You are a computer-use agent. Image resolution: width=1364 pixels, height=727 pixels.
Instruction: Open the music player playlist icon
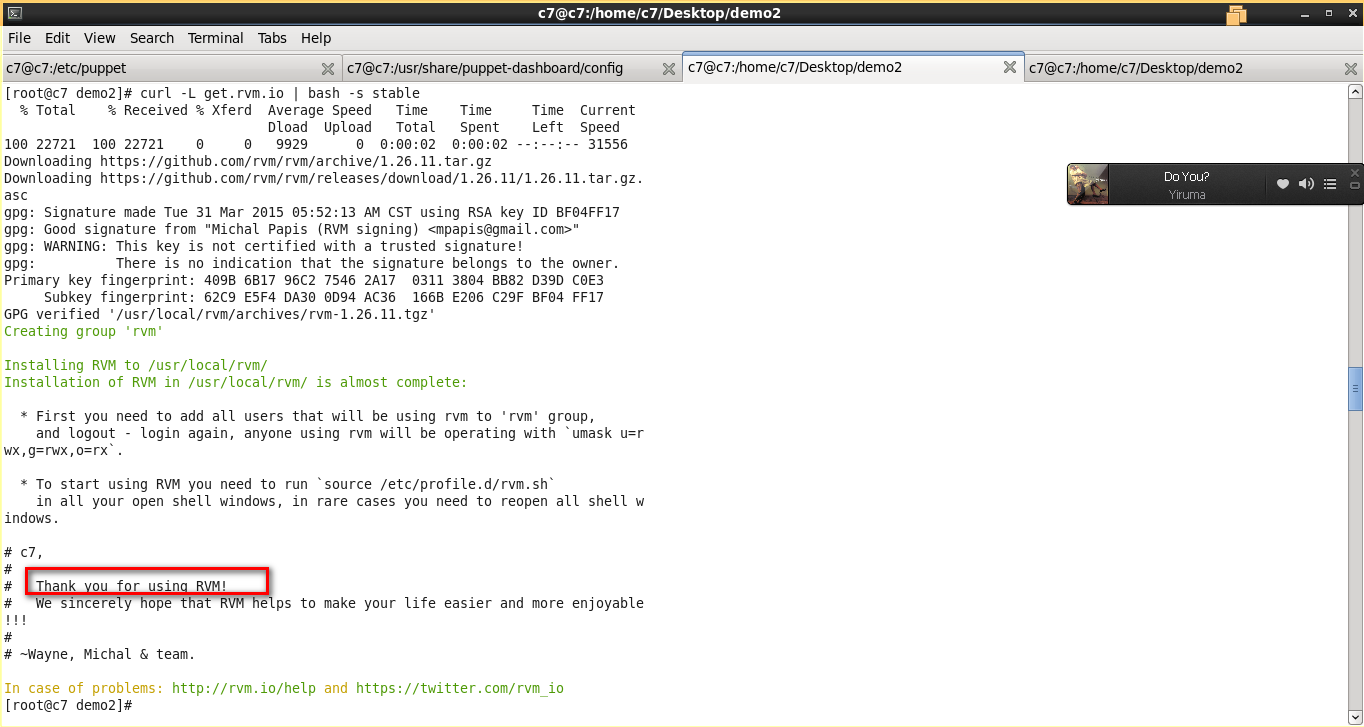click(x=1330, y=184)
